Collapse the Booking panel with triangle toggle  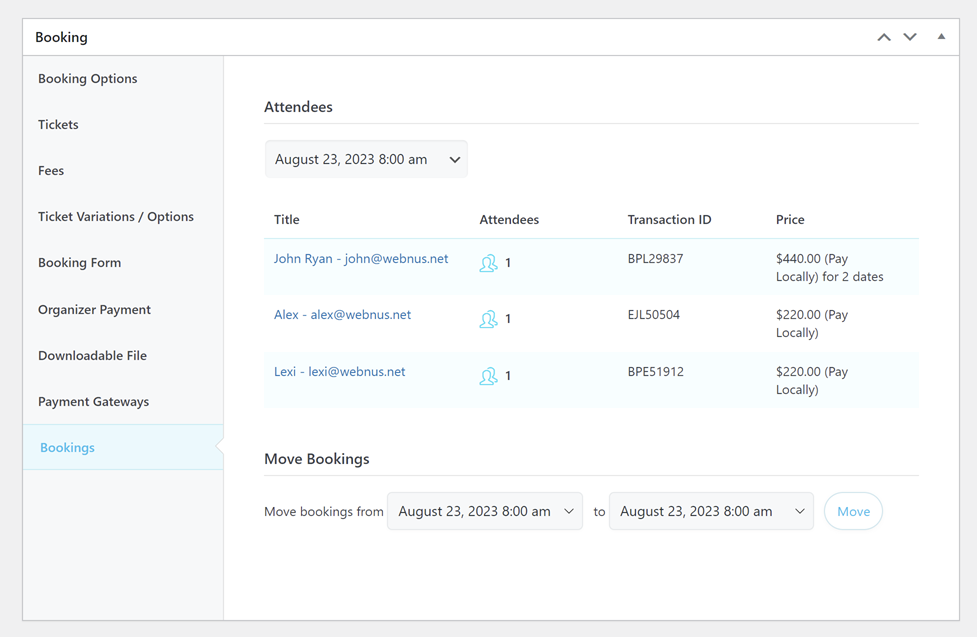(941, 37)
